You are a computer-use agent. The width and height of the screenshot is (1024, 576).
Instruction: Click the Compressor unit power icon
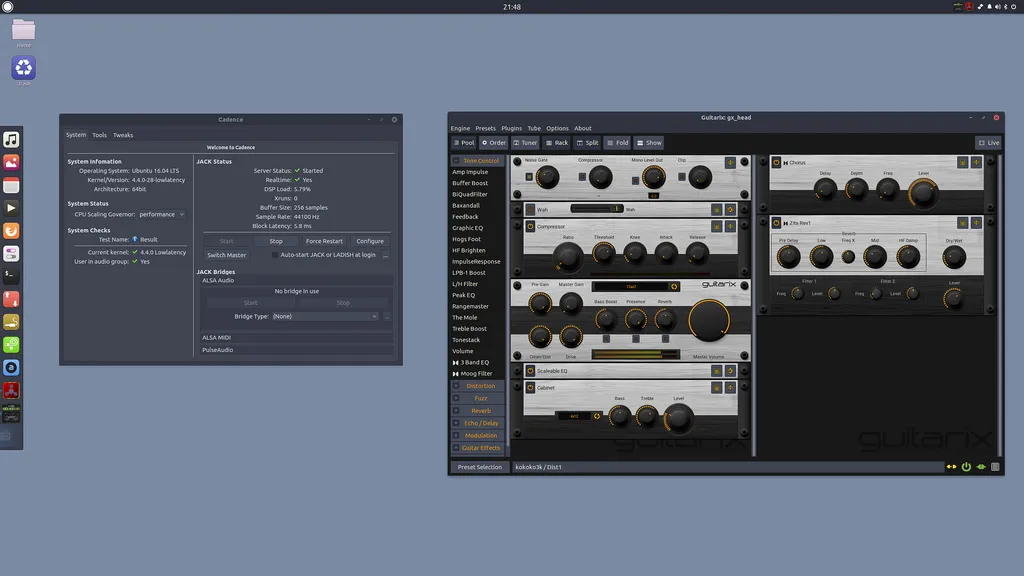click(530, 227)
